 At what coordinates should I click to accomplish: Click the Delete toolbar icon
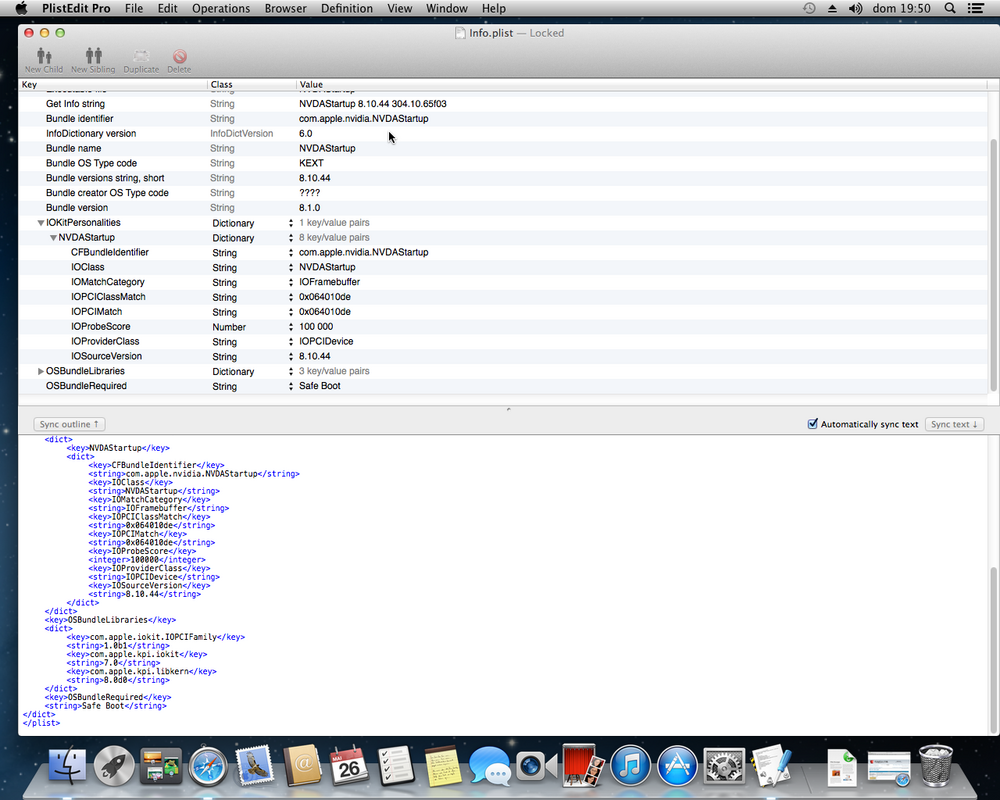coord(179,60)
